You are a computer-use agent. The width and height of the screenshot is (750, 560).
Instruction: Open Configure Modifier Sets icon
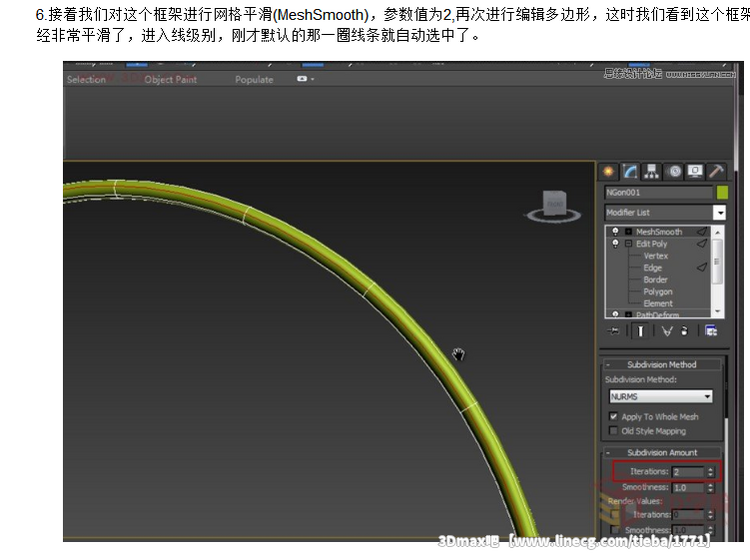tap(711, 331)
